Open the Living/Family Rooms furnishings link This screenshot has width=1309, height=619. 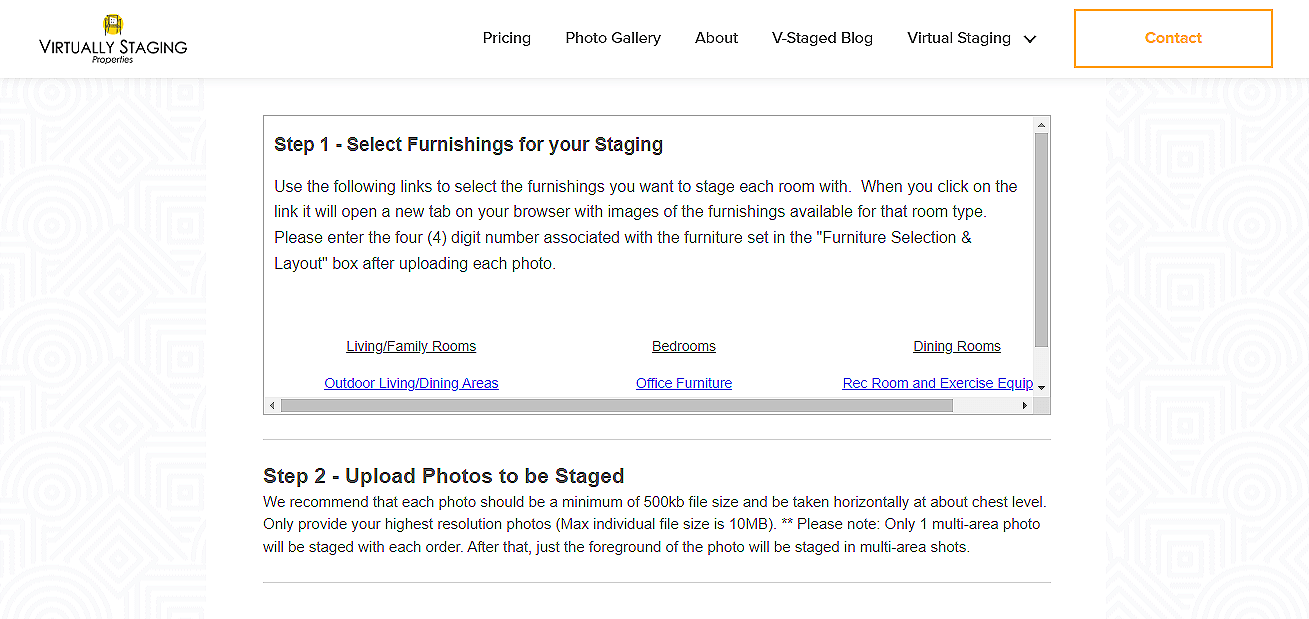(x=411, y=346)
